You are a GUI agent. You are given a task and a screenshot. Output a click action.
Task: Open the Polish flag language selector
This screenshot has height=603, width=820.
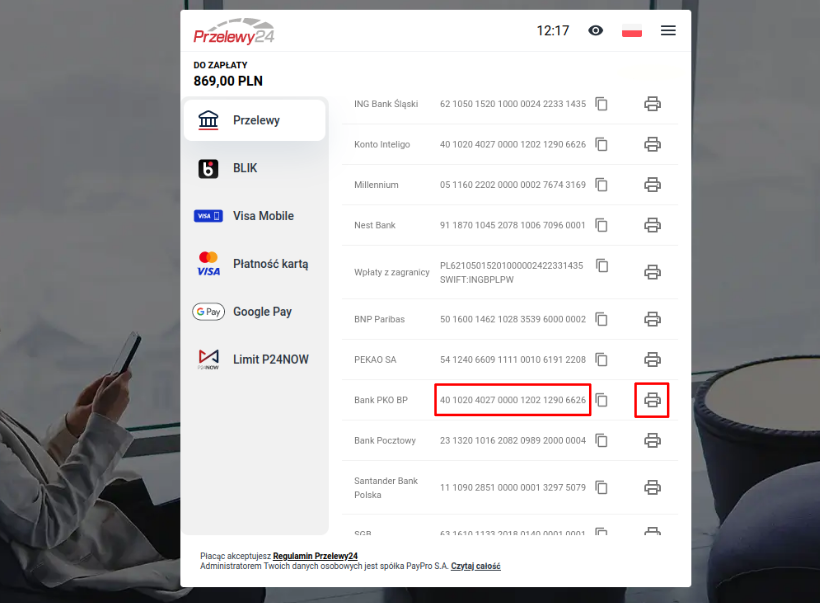tap(632, 30)
